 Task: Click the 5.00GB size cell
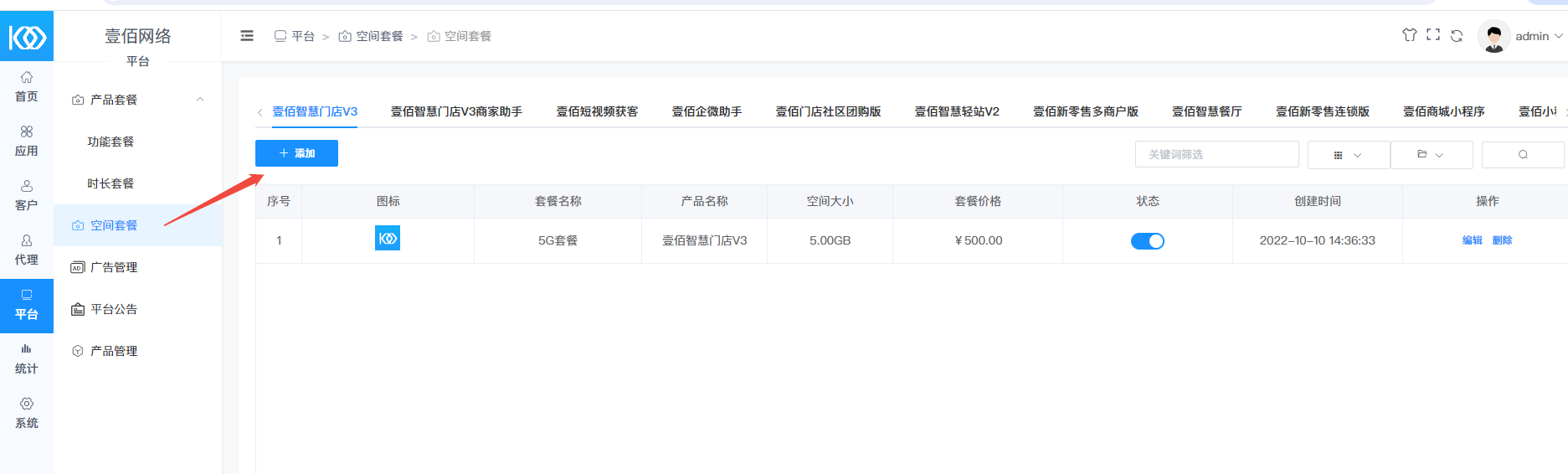[830, 240]
